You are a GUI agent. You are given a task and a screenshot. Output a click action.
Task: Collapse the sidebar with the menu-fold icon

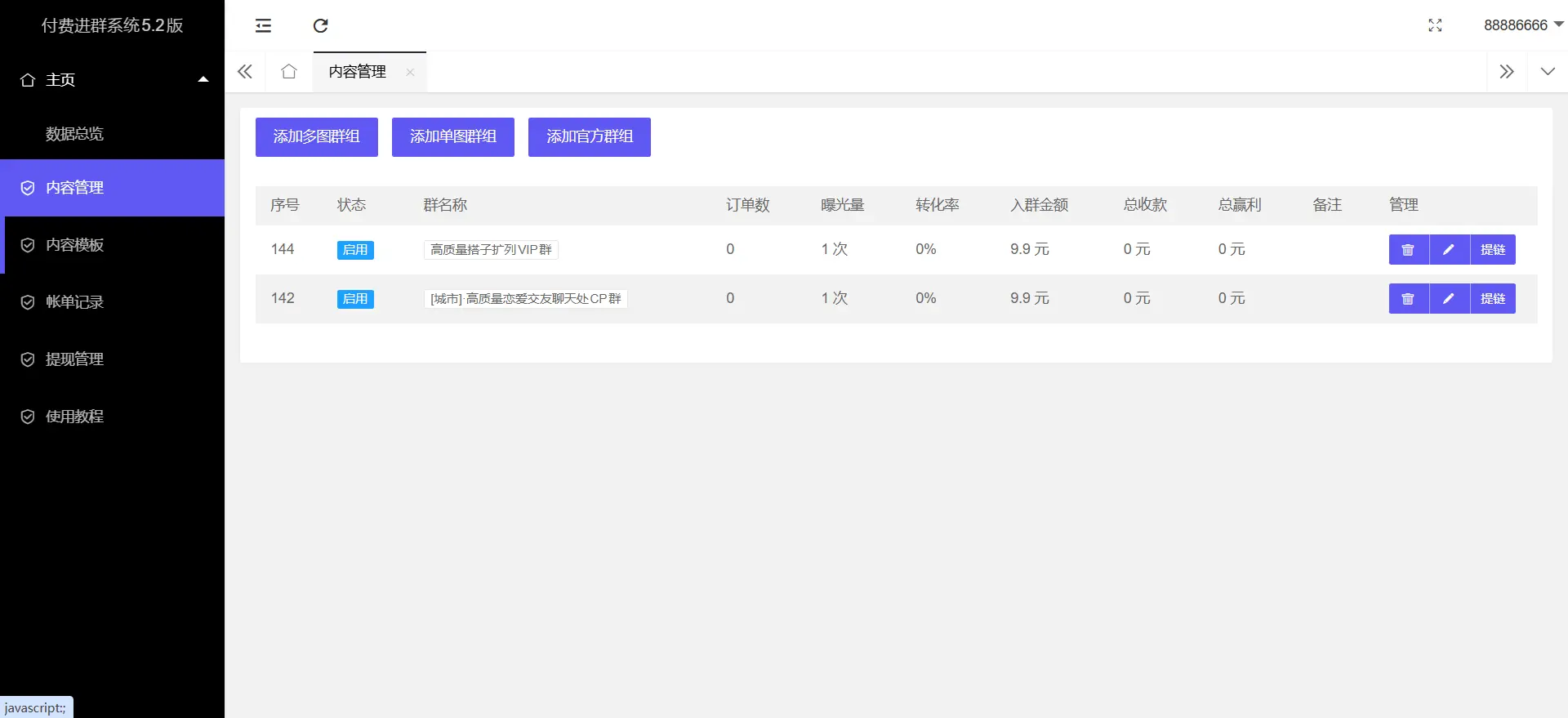coord(263,26)
